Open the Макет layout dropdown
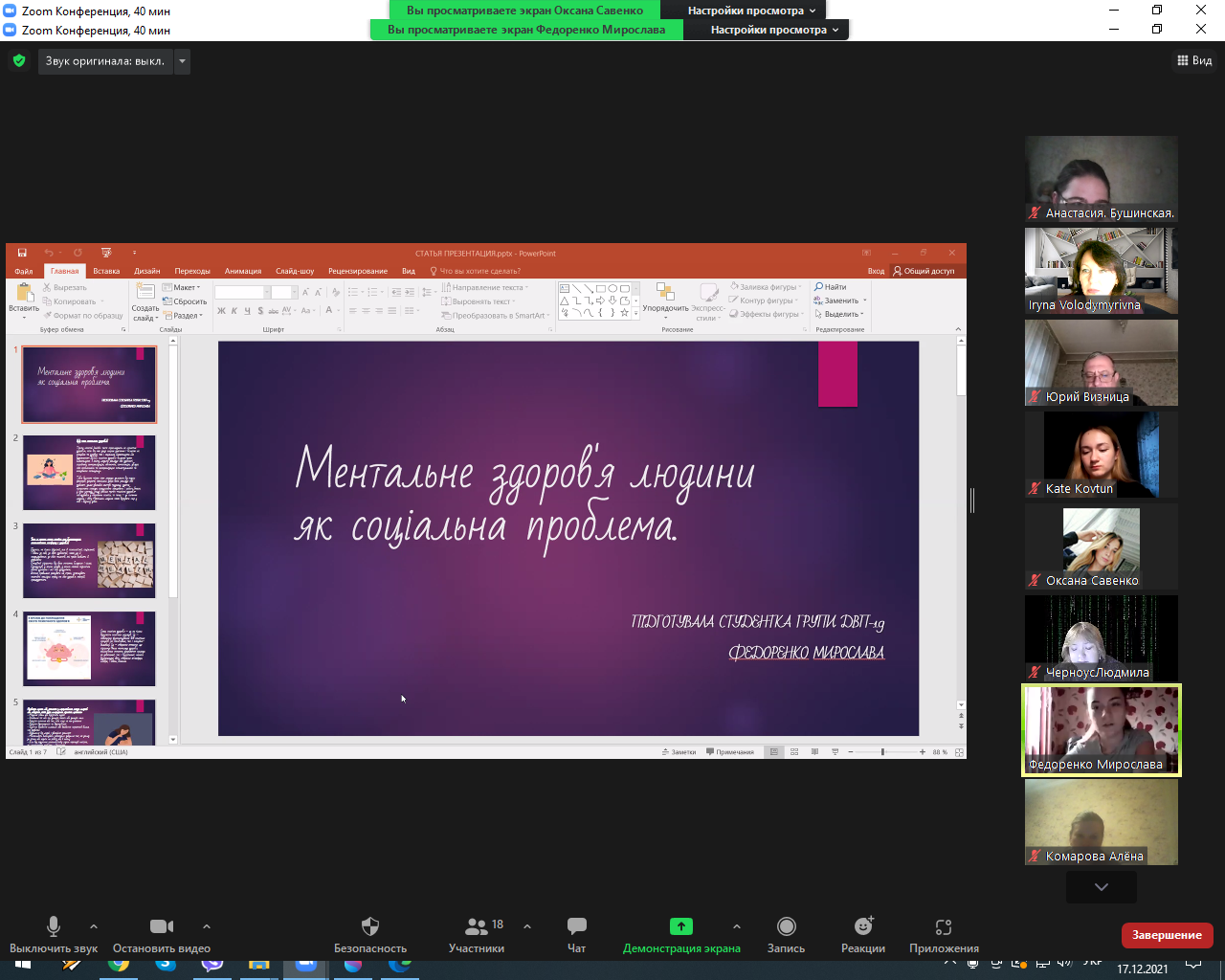Screen dimensions: 1225x980 pyautogui.click(x=181, y=287)
